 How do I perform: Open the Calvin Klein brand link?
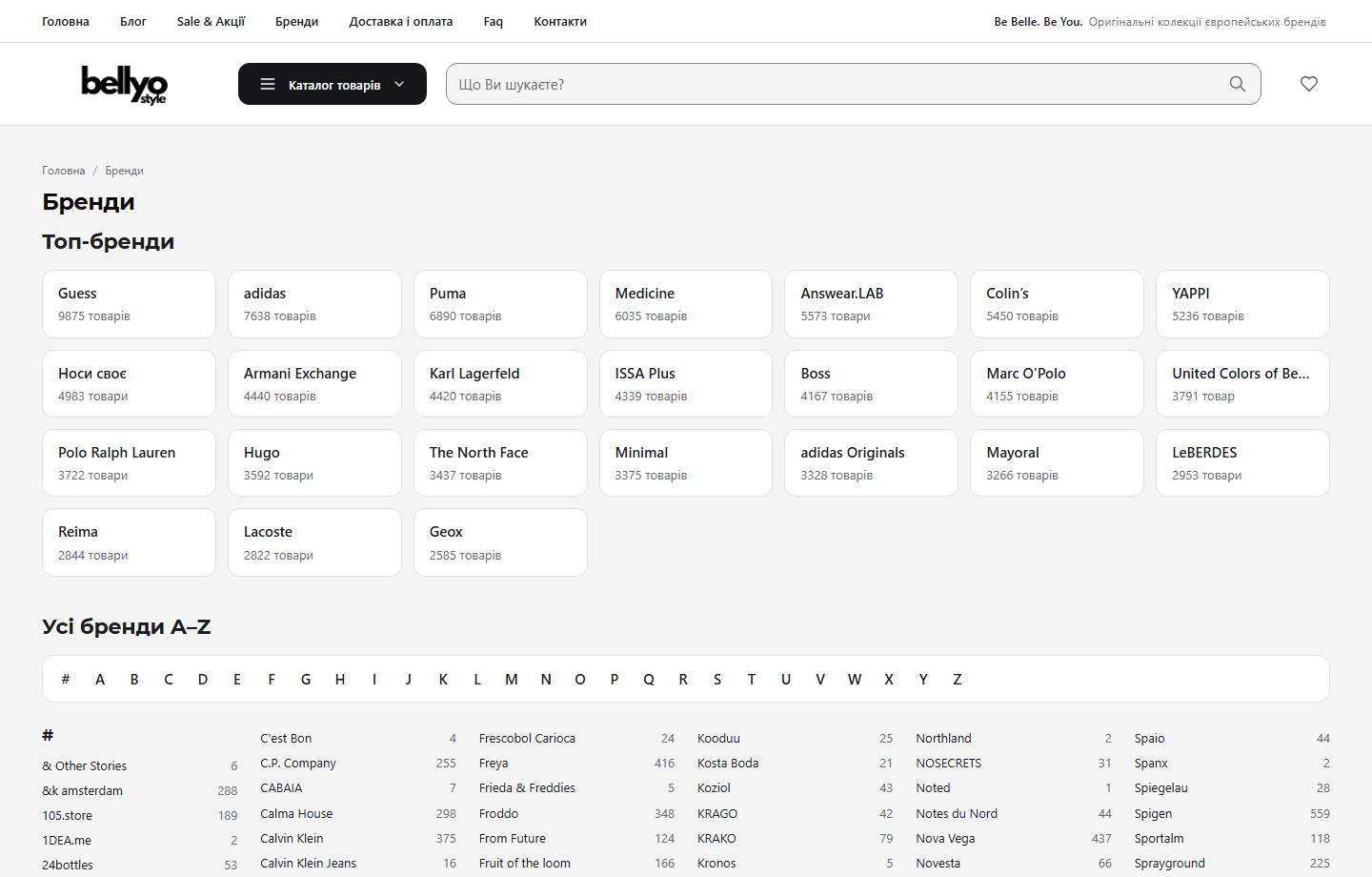(x=292, y=838)
